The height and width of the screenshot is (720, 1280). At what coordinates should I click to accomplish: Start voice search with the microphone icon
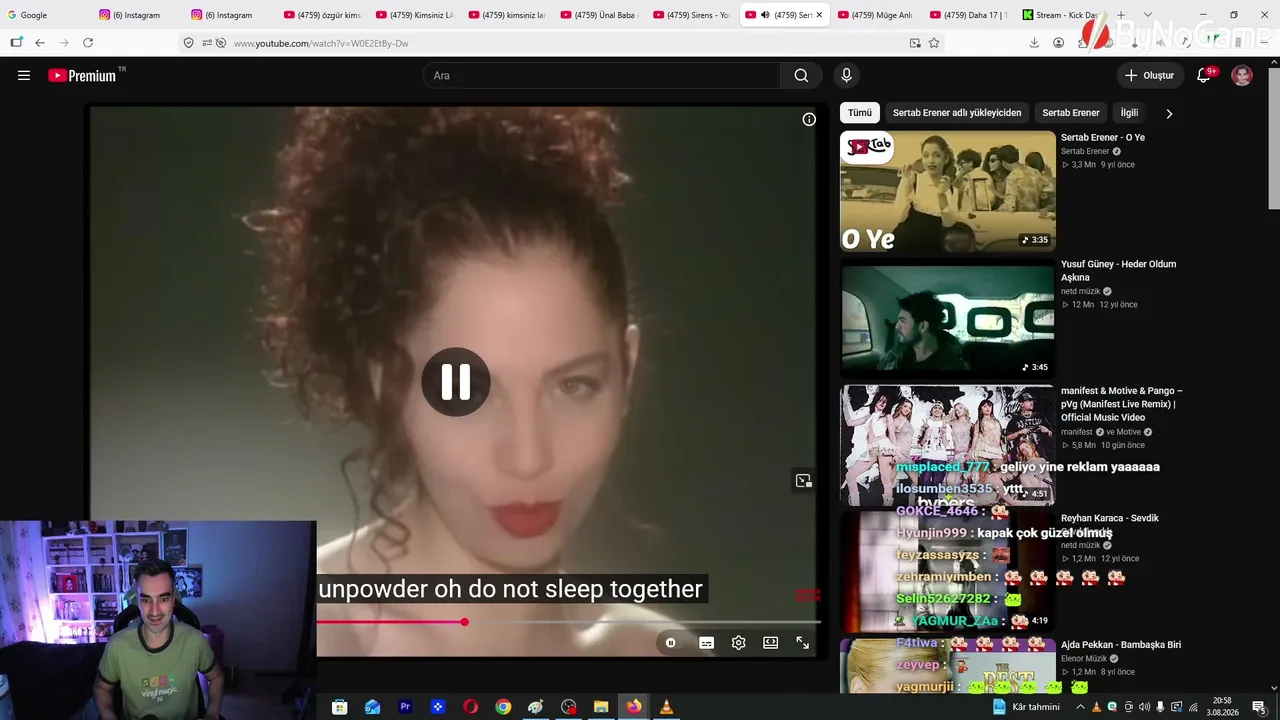pyautogui.click(x=847, y=75)
